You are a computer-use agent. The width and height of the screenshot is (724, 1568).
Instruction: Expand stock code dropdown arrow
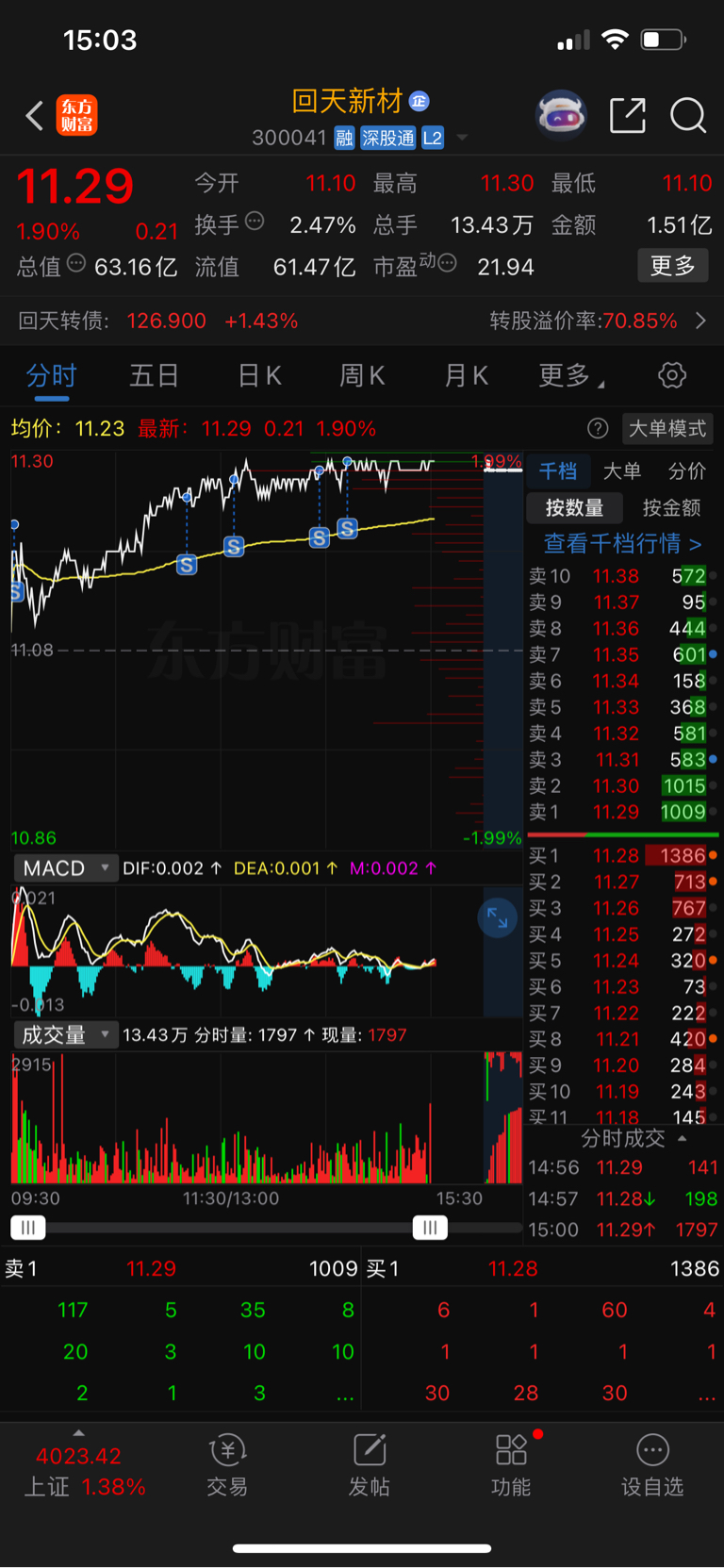coord(462,138)
